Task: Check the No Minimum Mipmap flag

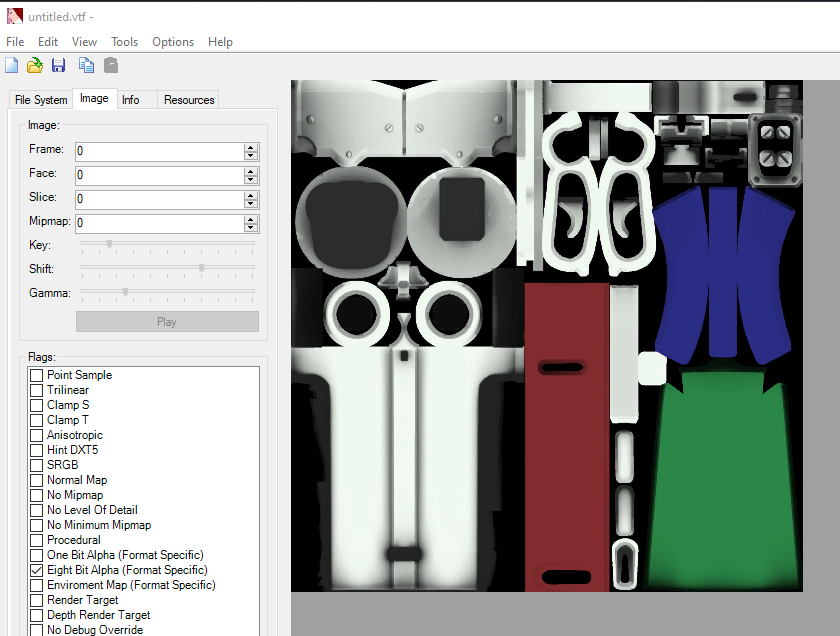Action: coord(36,525)
